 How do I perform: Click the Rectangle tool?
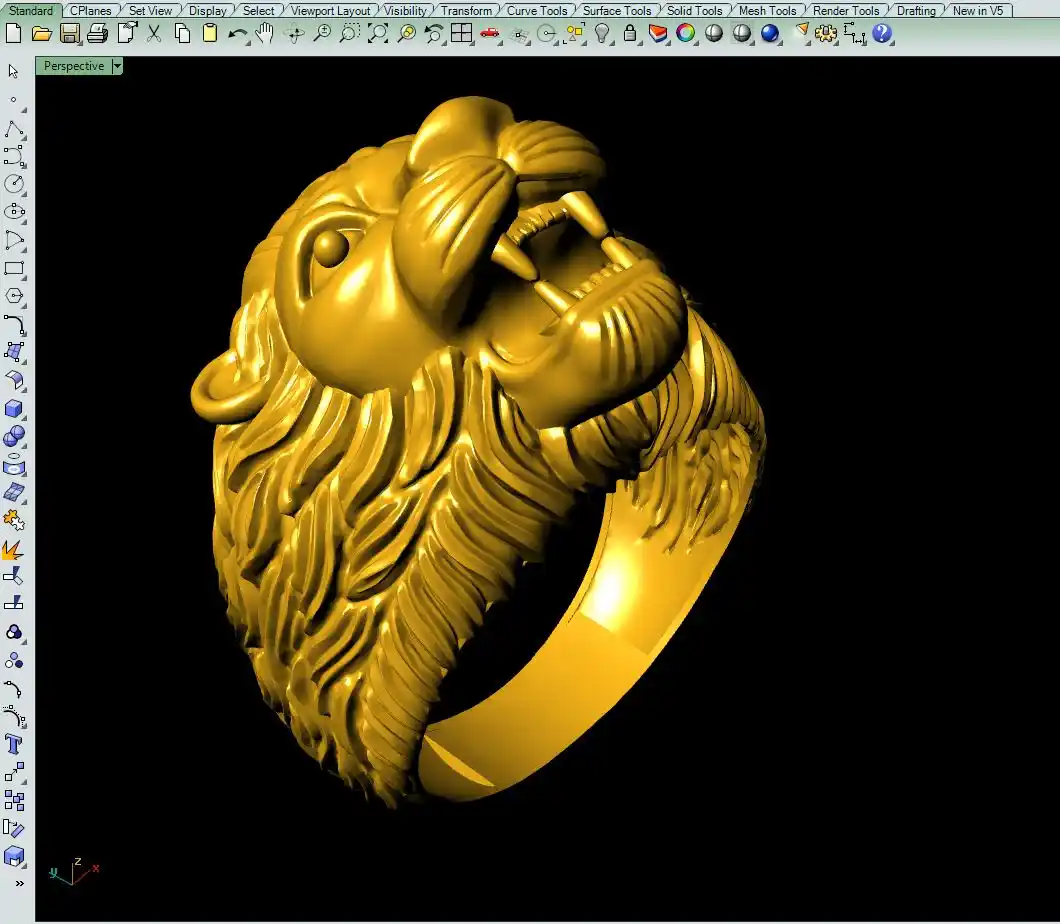click(14, 268)
